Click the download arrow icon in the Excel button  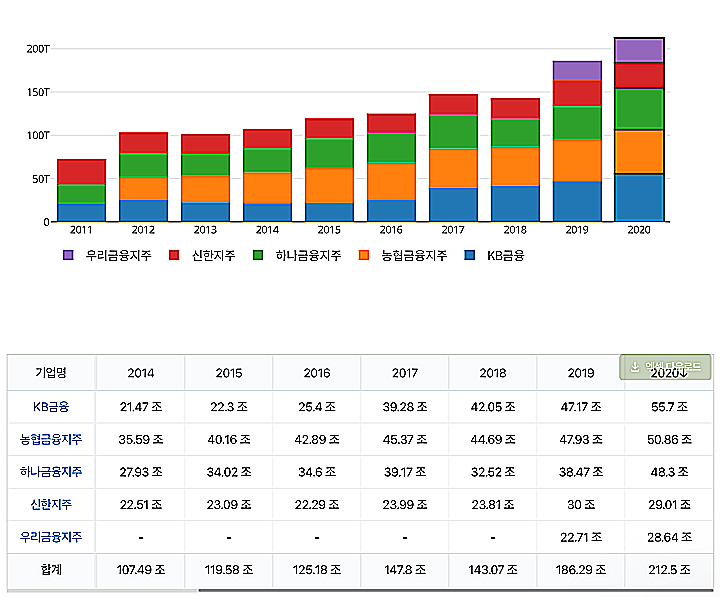[x=635, y=367]
